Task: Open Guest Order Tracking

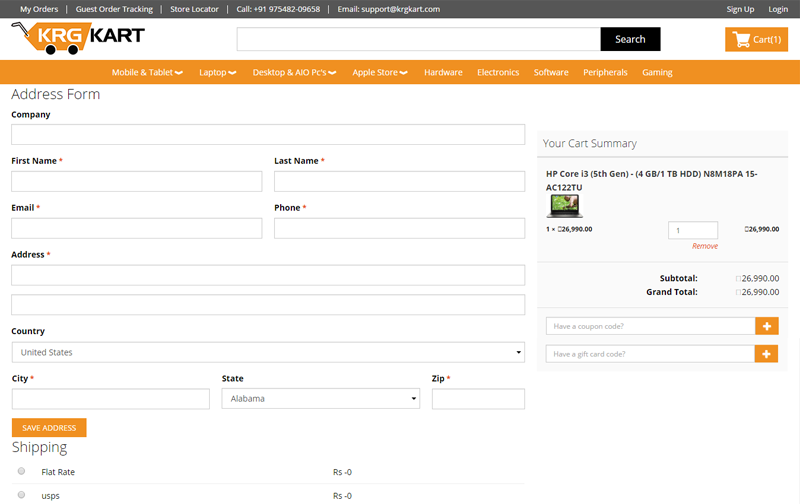Action: click(x=114, y=9)
